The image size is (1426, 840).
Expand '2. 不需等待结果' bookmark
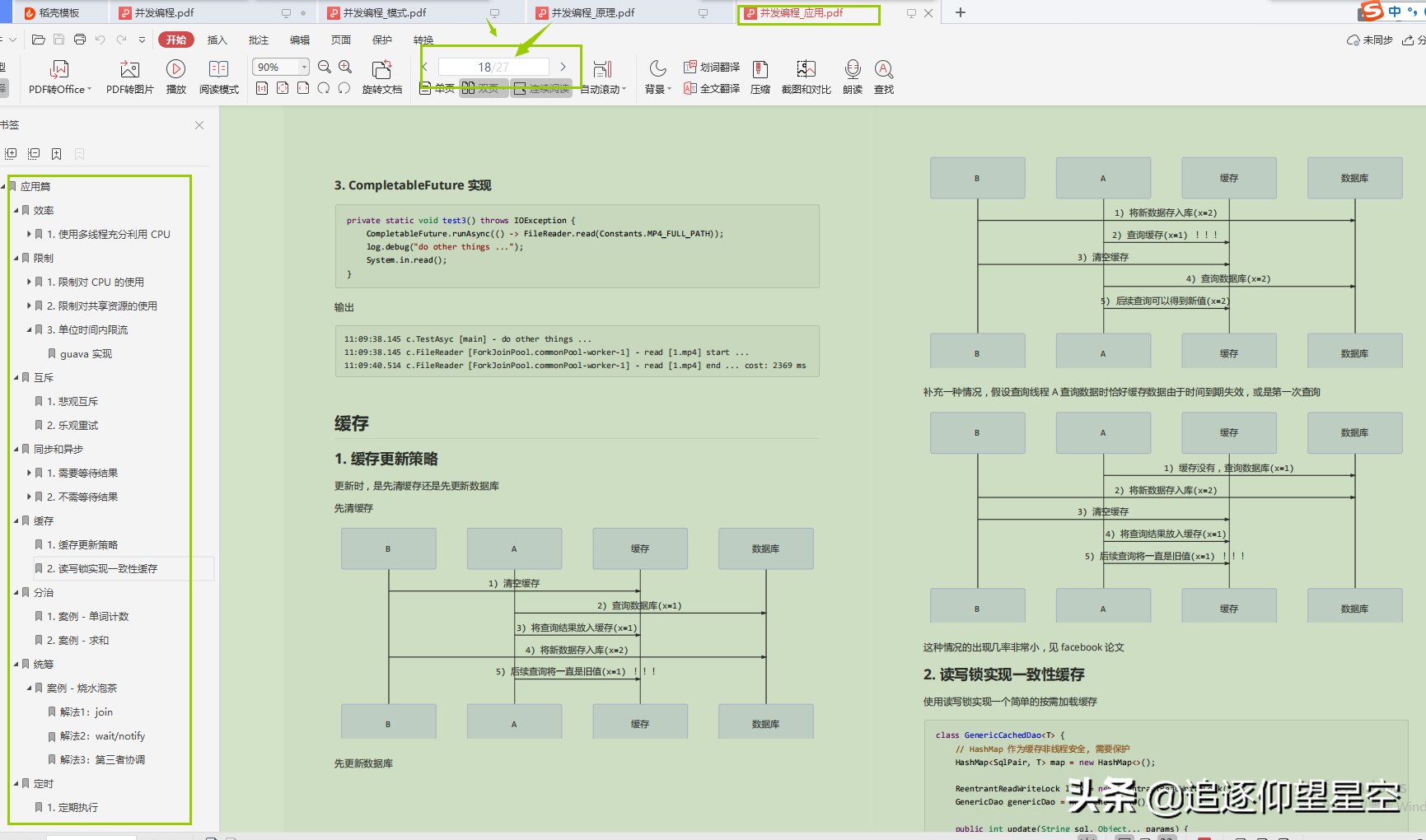coord(29,497)
